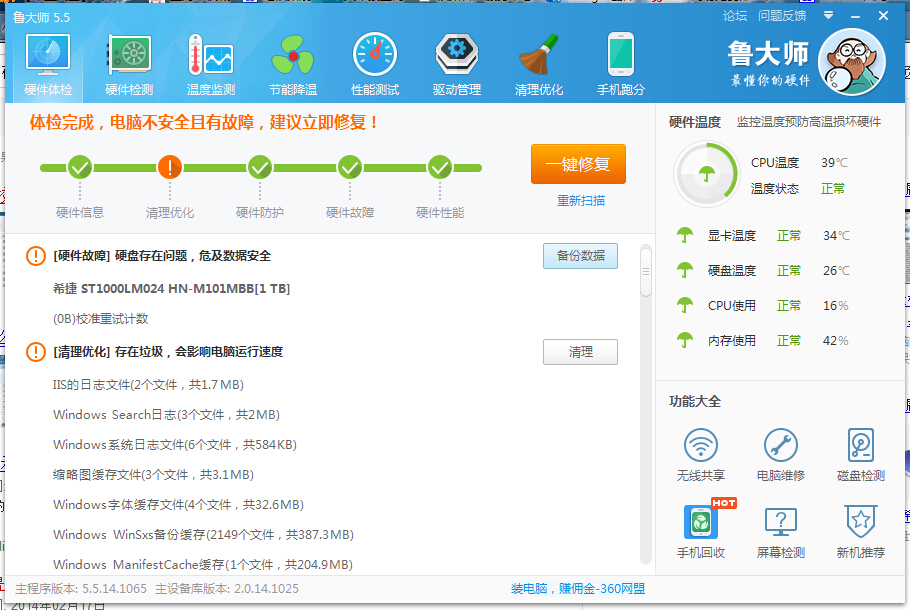This screenshot has width=910, height=610.
Task: Open the 电脑维修 computer repair tool
Action: pos(781,455)
